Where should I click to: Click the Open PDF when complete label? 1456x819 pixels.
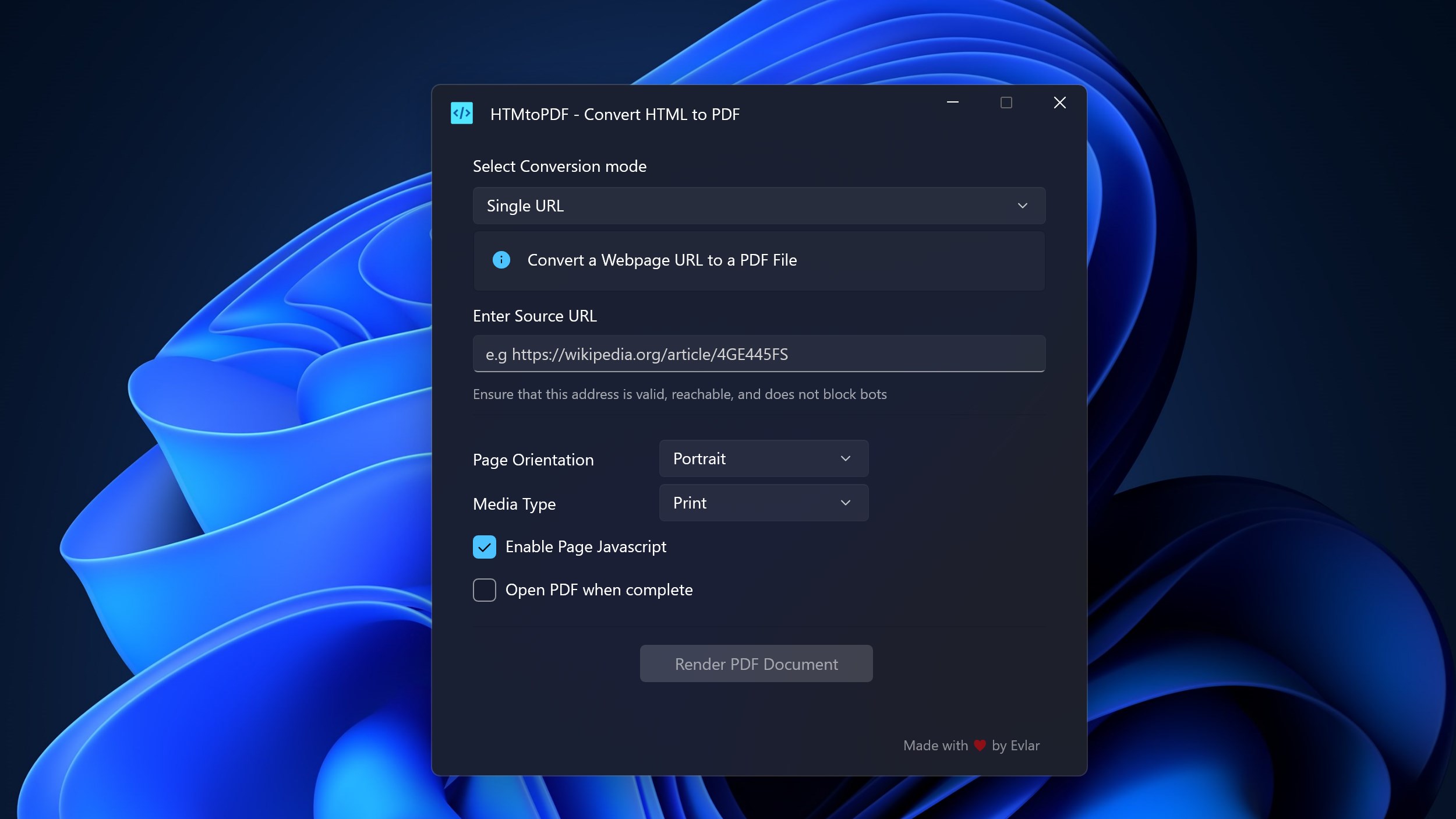coord(599,590)
